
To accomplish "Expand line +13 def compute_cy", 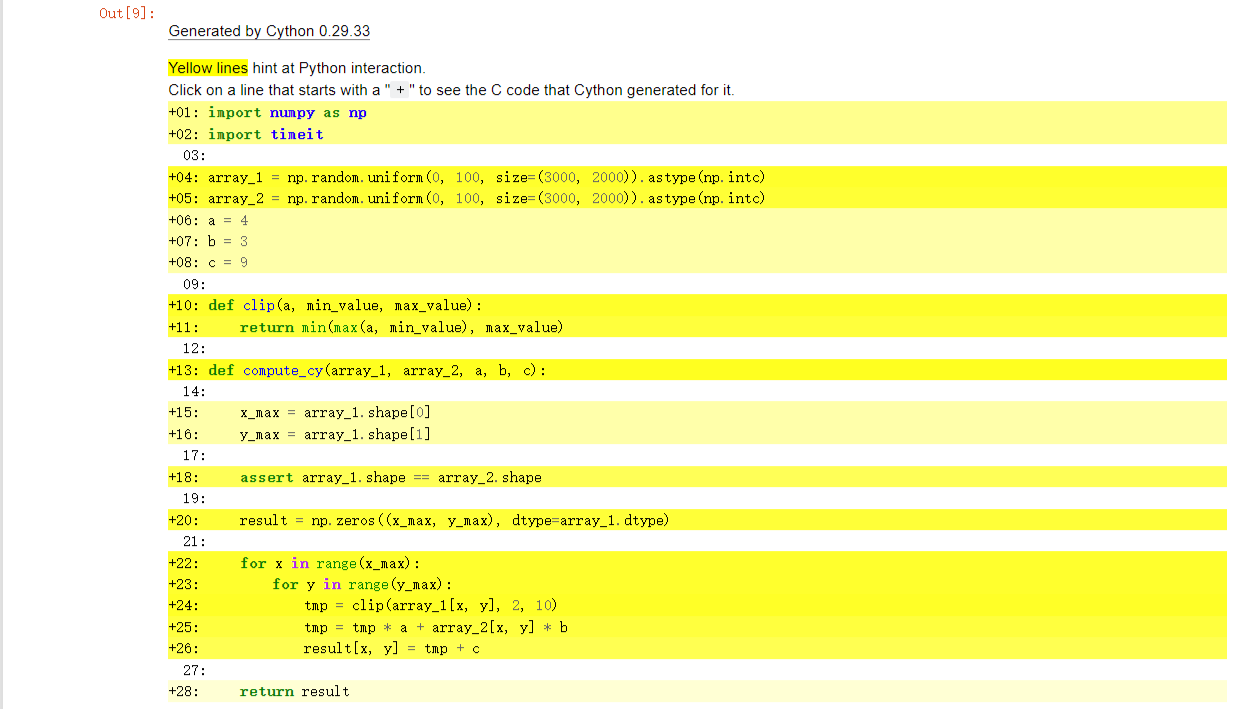I will coord(697,370).
